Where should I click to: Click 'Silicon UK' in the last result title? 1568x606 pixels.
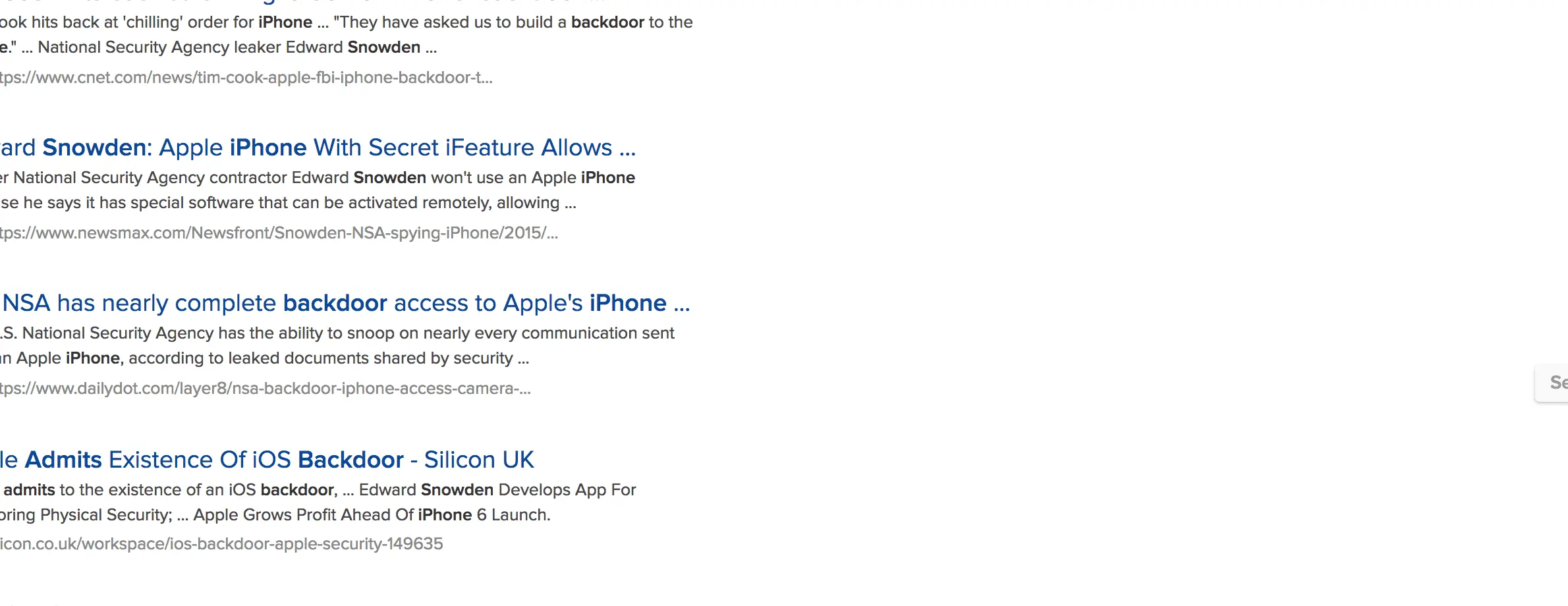(478, 460)
